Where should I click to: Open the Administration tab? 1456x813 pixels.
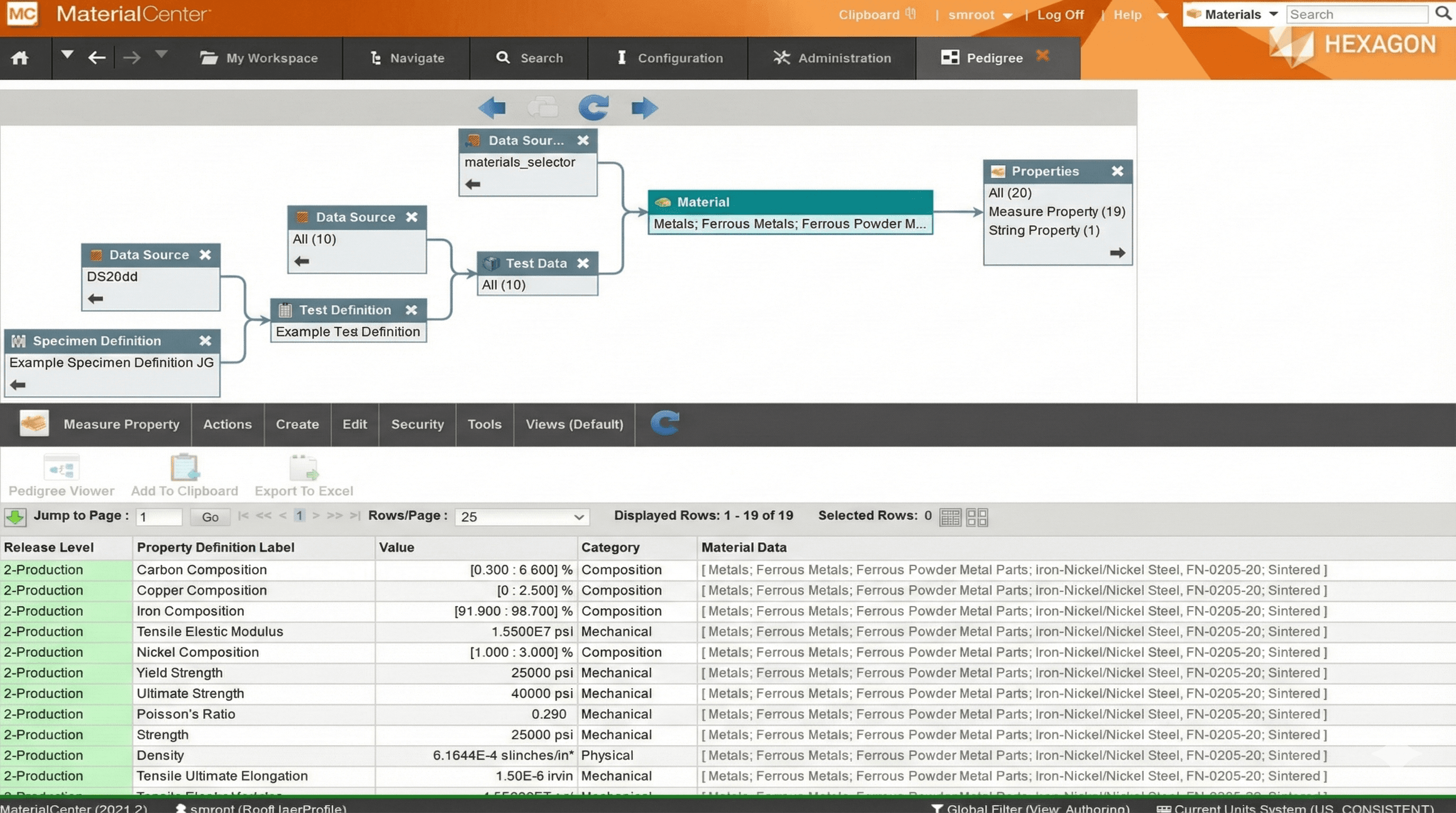coord(832,58)
